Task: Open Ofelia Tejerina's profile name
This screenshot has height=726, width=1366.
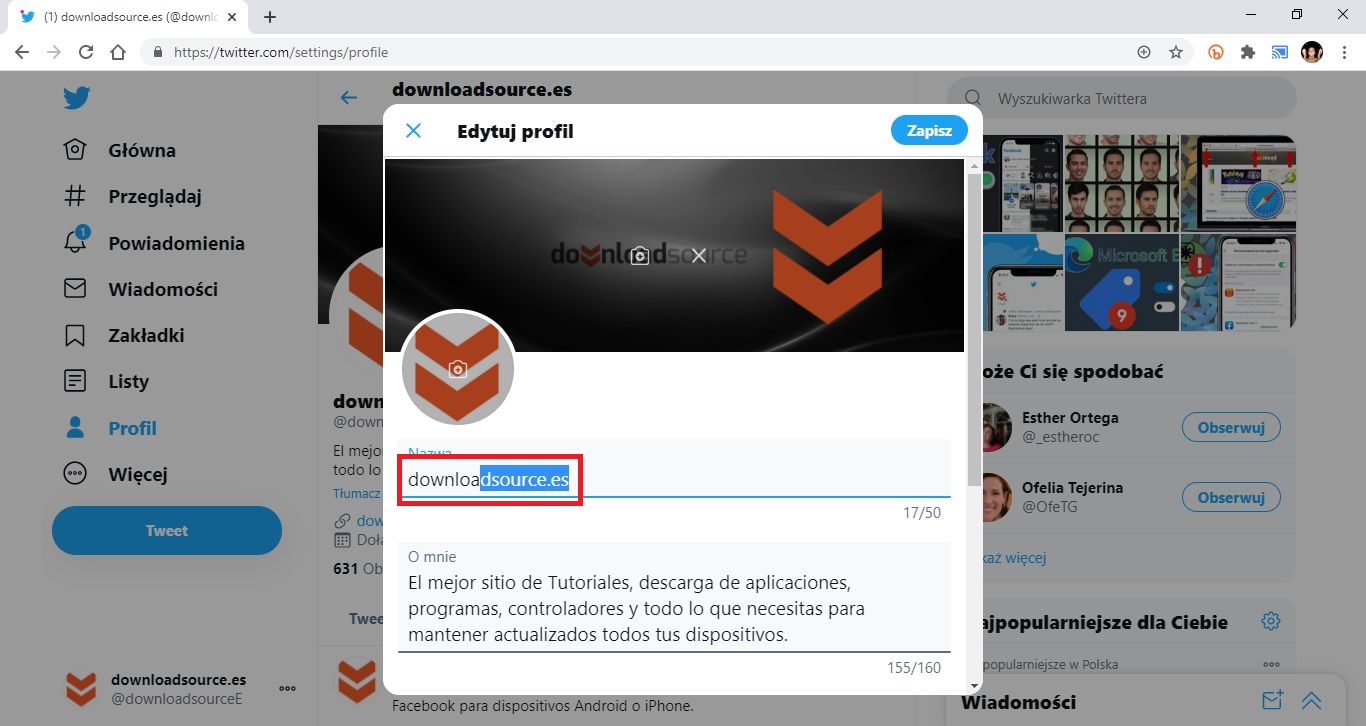Action: (x=1072, y=487)
